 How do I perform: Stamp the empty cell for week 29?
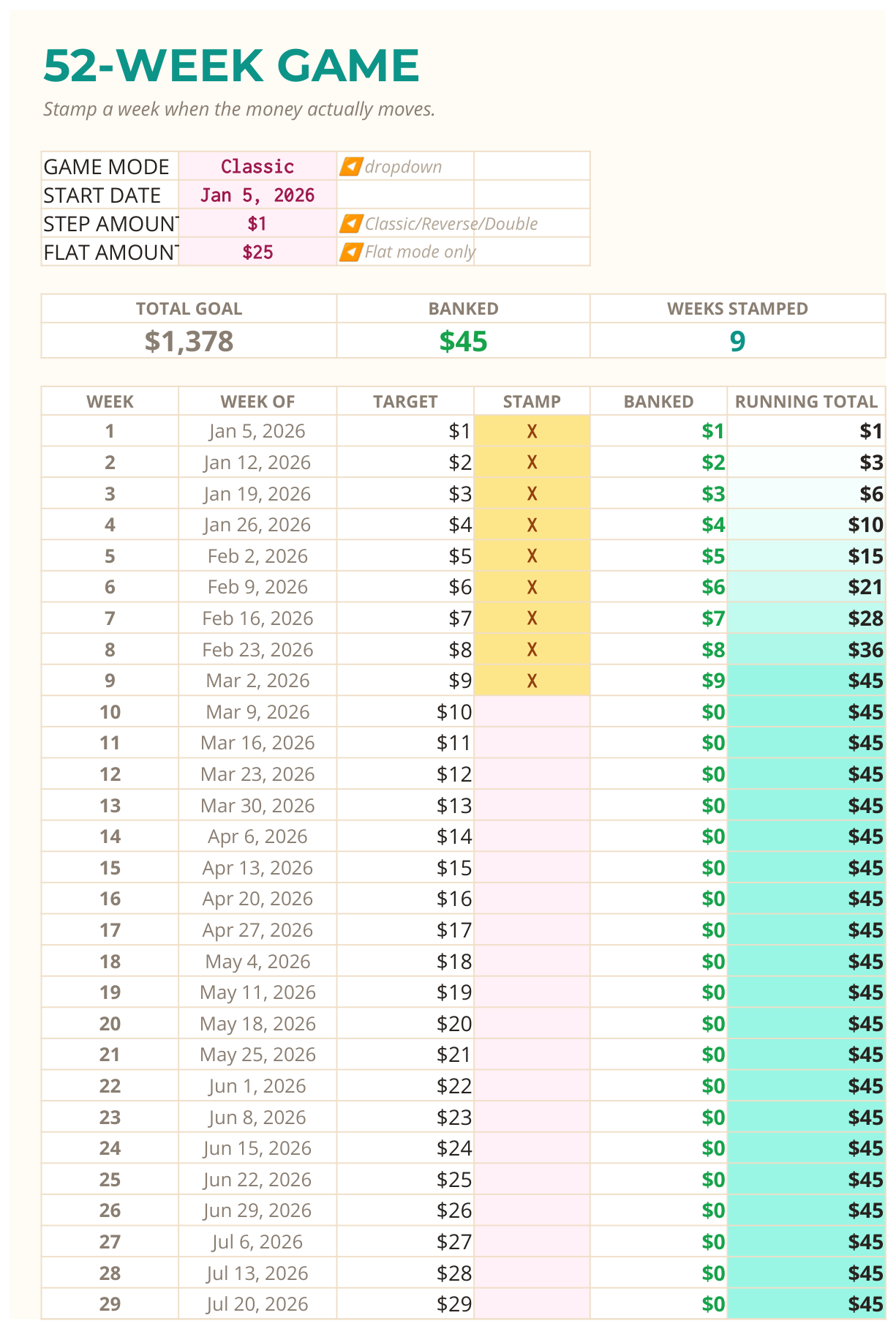point(532,1304)
